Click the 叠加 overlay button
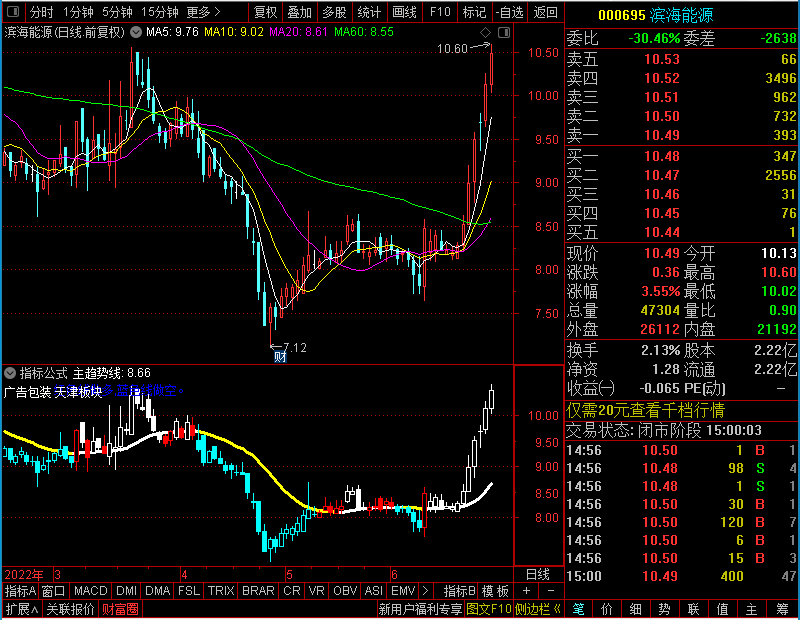This screenshot has width=800, height=620. tap(299, 12)
